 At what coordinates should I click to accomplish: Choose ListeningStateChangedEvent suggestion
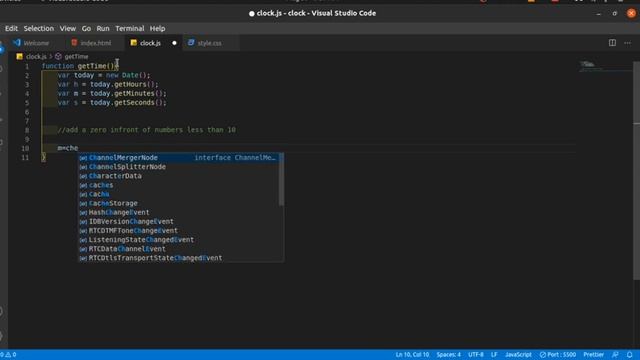coord(179,240)
